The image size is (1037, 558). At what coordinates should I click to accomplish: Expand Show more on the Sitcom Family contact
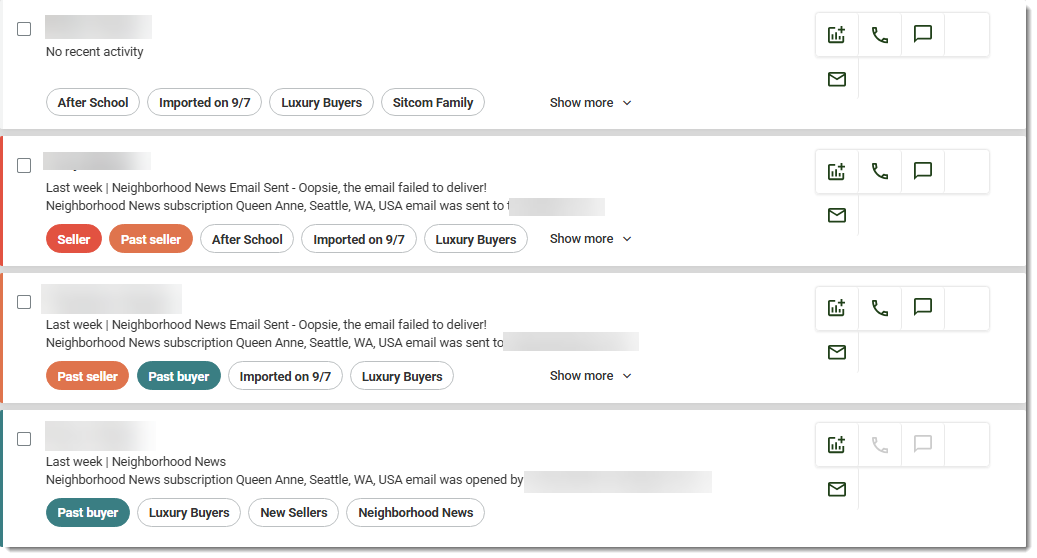pyautogui.click(x=591, y=102)
